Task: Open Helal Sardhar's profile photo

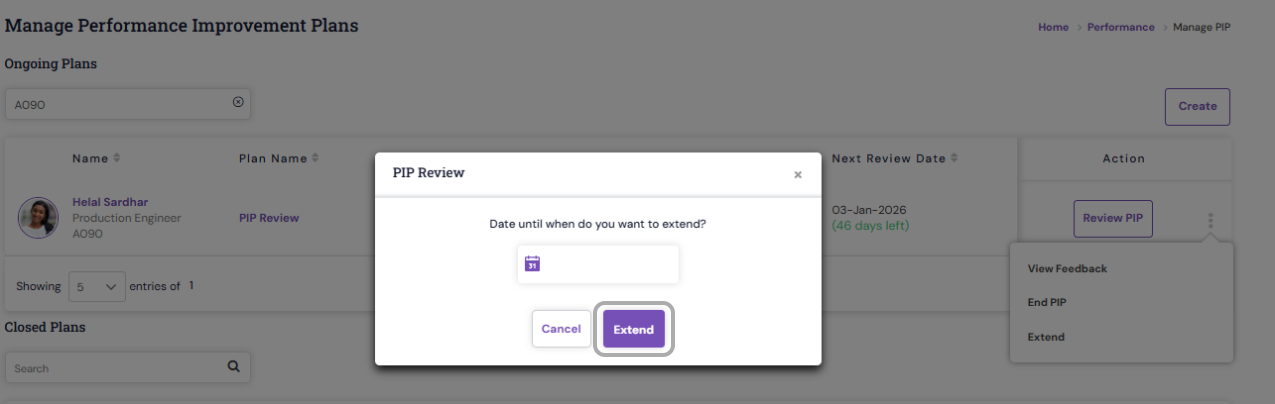Action: 38,217
